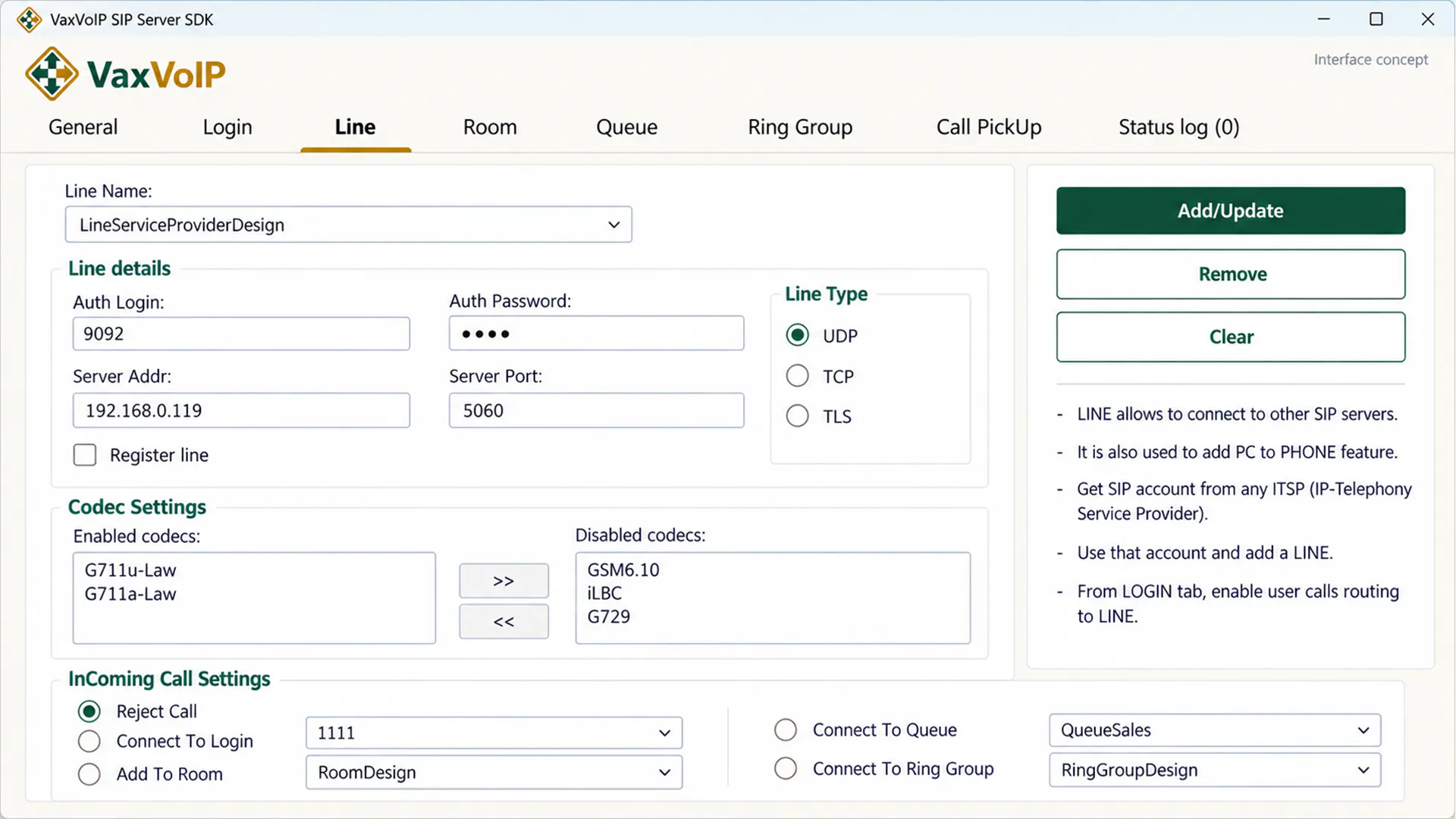The height and width of the screenshot is (819, 1456).
Task: Open the Line tab
Action: coord(356,127)
